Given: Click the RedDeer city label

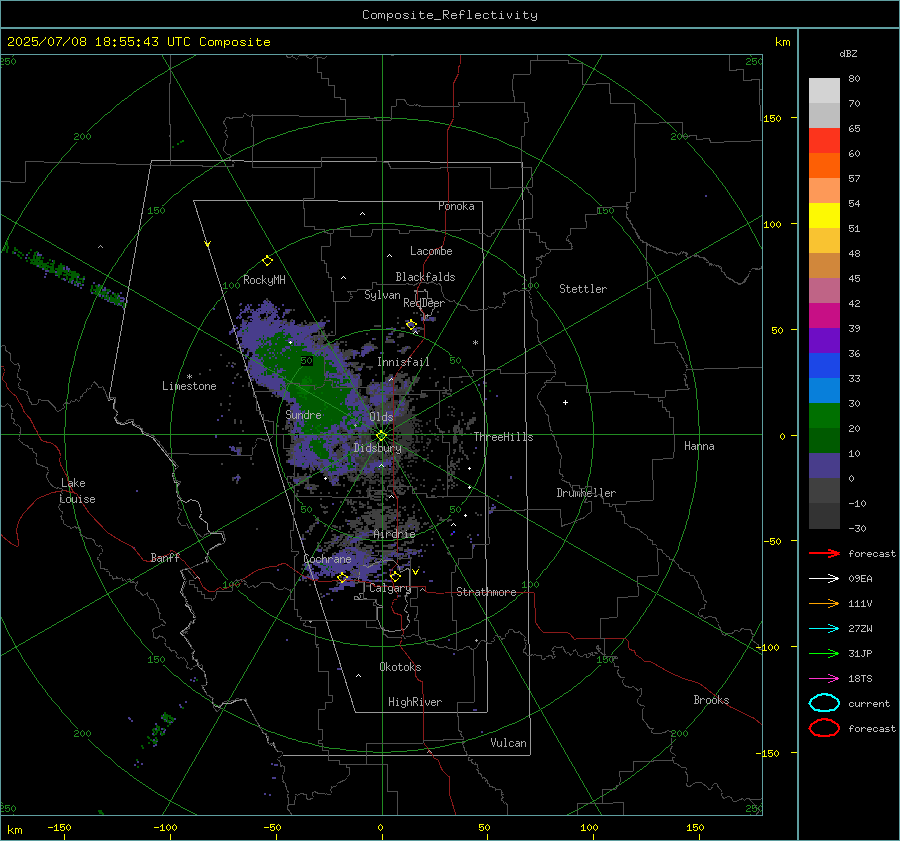Looking at the screenshot, I should pos(424,303).
